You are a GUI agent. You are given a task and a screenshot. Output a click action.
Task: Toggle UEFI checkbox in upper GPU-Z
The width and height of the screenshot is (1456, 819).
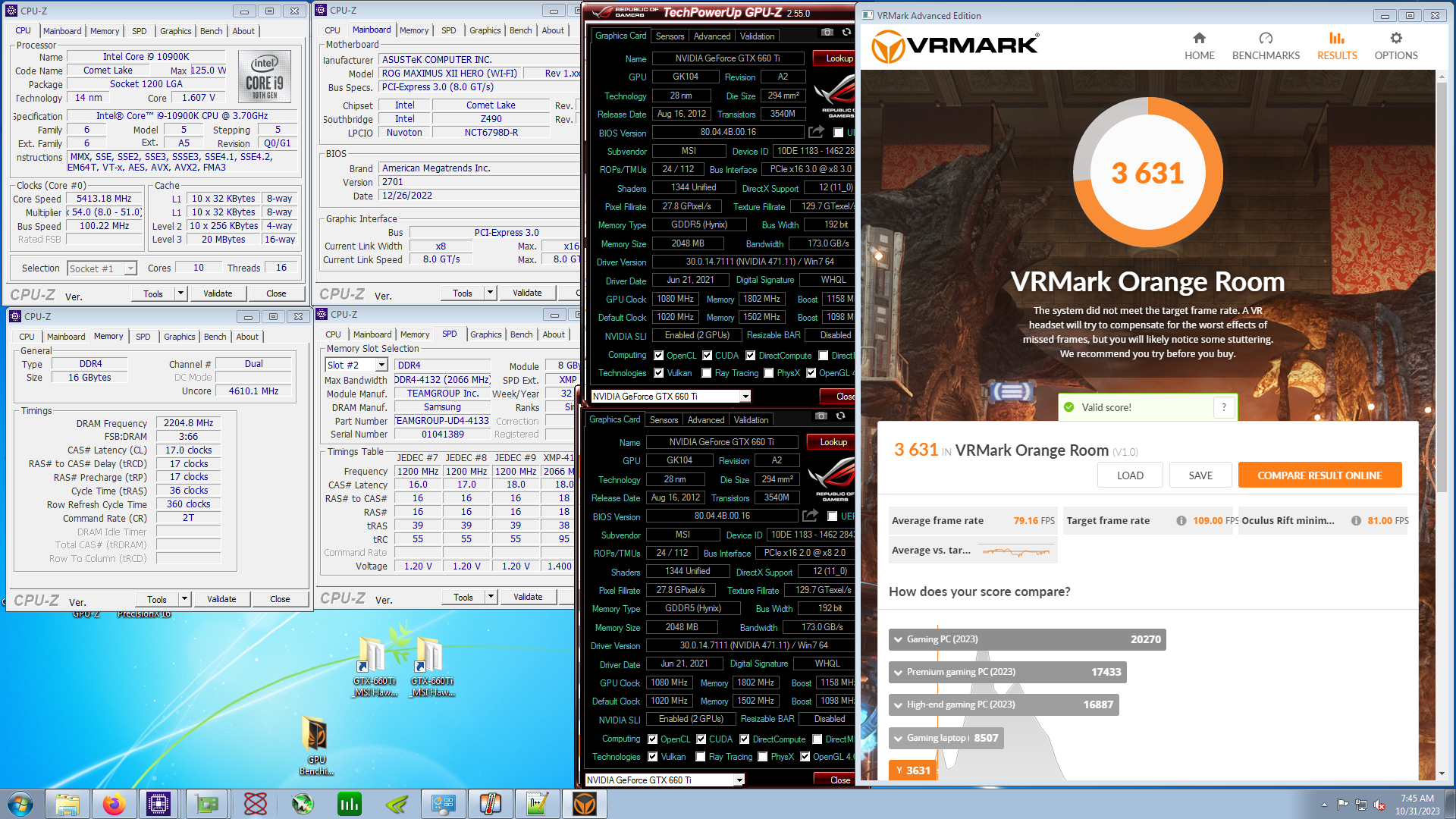click(838, 133)
